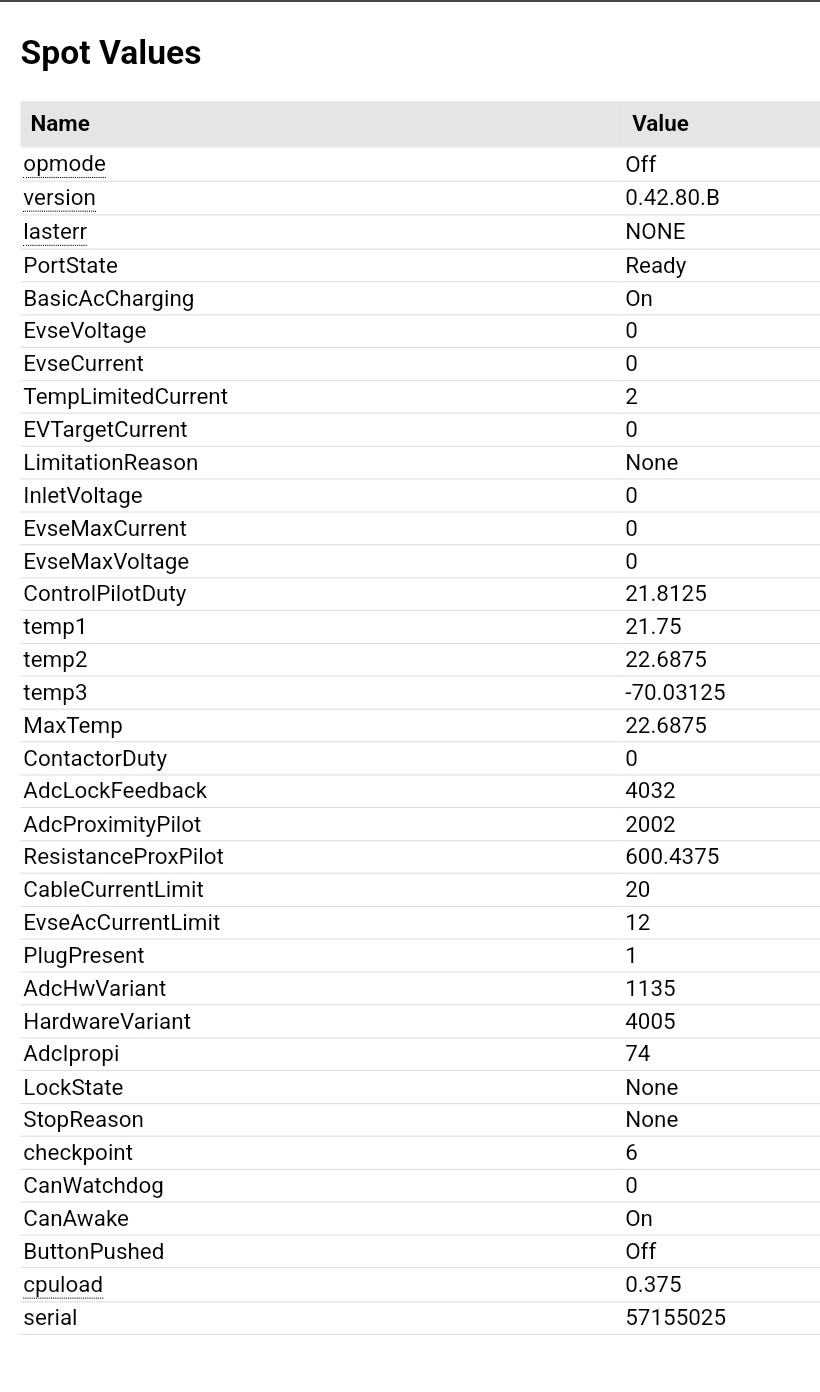Click the CableCurrentLimit row name

(113, 890)
